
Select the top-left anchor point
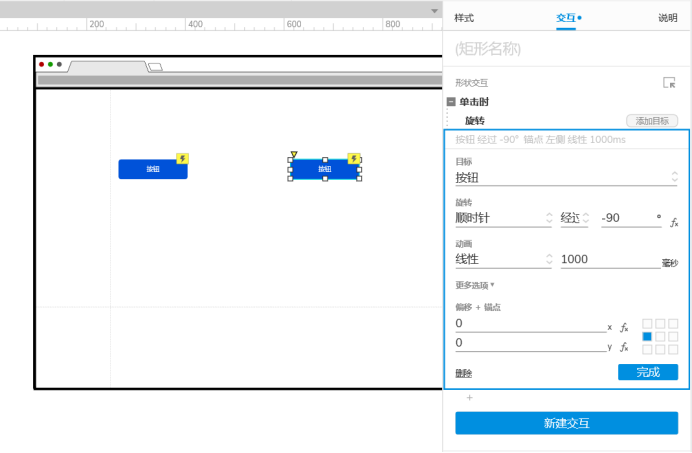coord(647,324)
